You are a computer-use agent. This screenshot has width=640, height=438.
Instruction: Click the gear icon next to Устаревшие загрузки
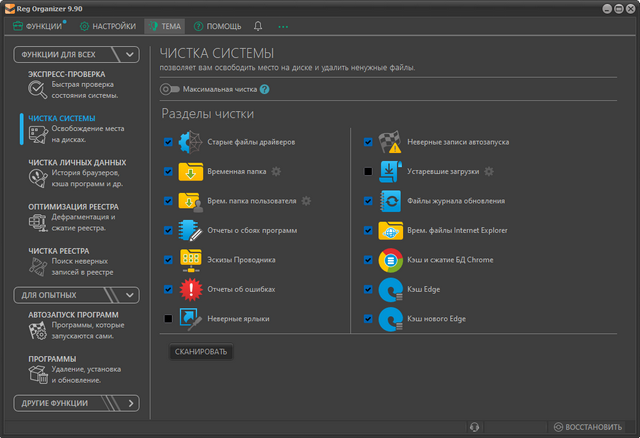[x=489, y=172]
